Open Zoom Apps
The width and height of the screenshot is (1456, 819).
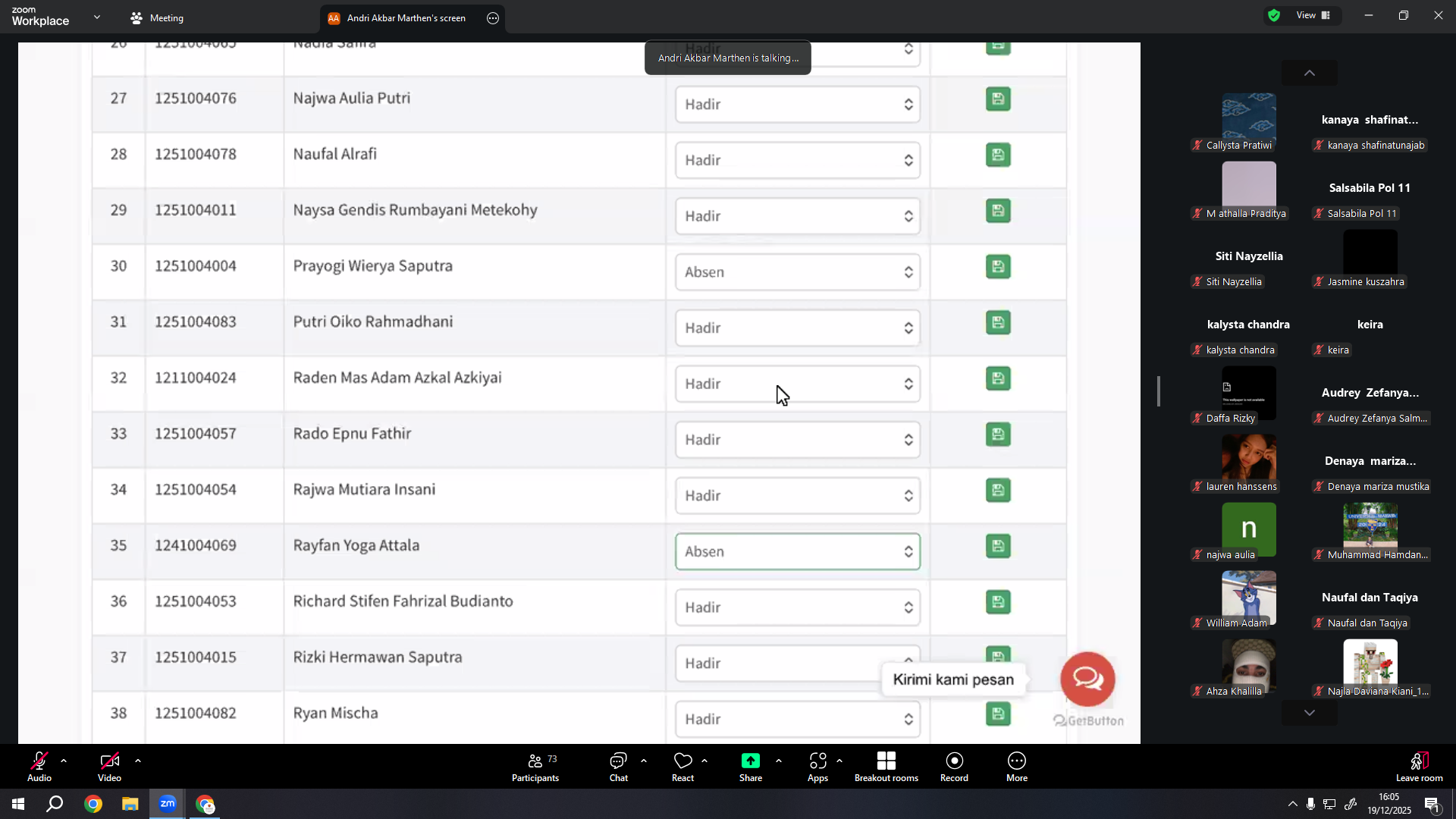click(x=817, y=767)
